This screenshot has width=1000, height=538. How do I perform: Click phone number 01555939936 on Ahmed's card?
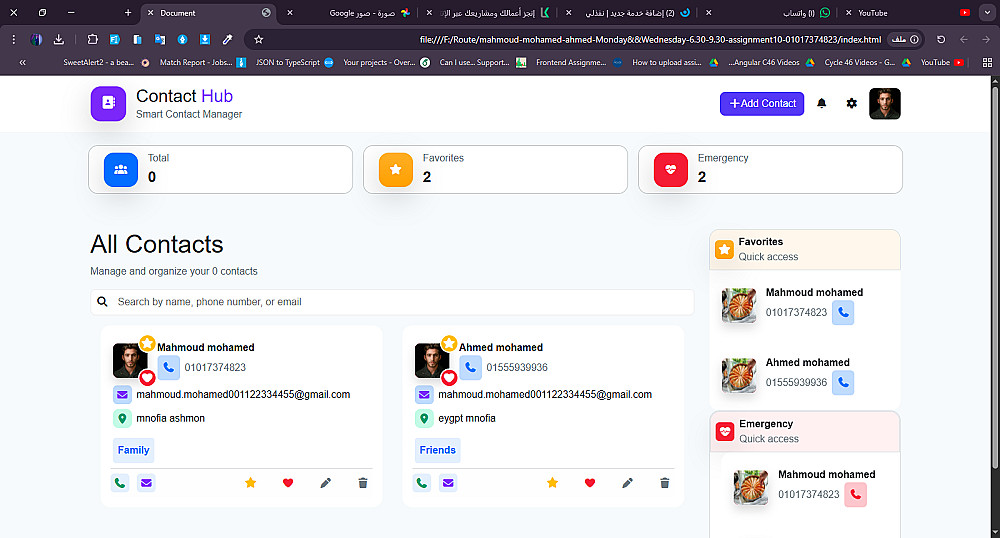[x=517, y=367]
